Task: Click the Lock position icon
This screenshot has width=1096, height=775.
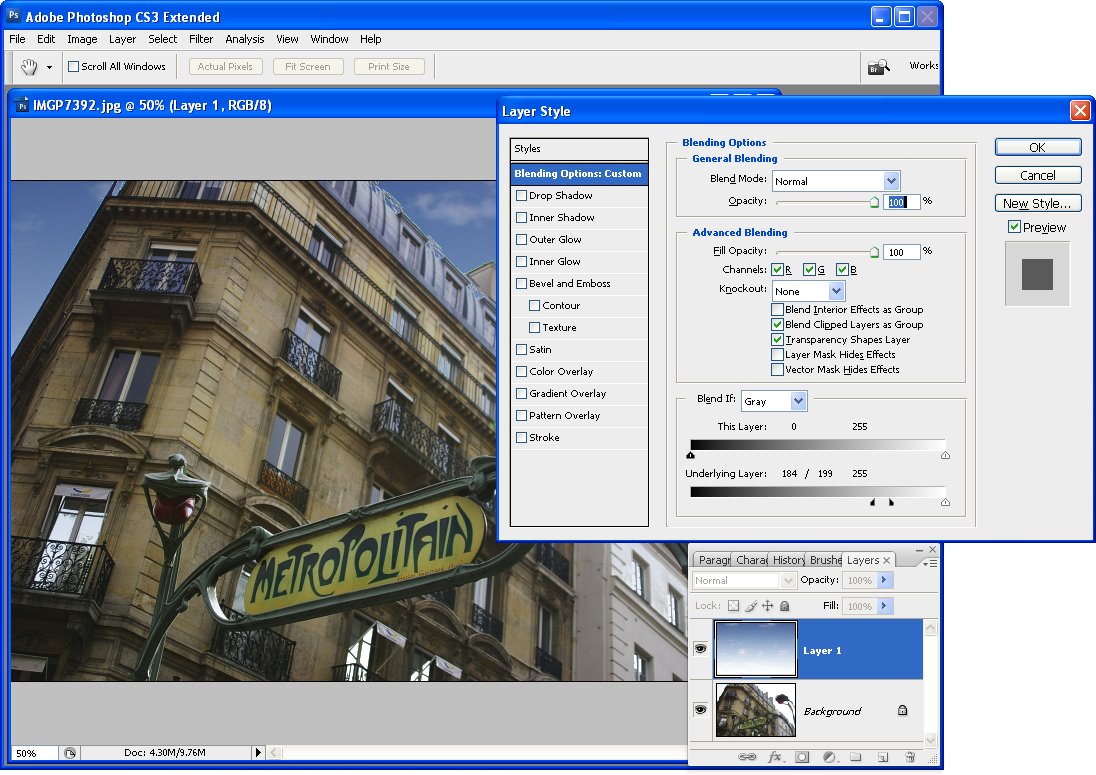Action: 767,606
